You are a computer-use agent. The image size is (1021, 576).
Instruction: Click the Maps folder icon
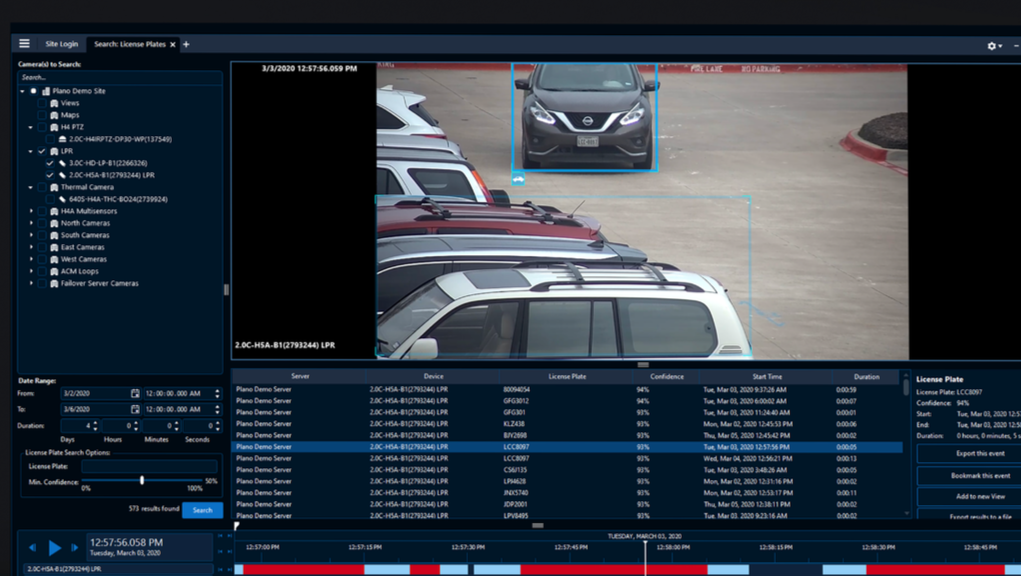click(55, 115)
